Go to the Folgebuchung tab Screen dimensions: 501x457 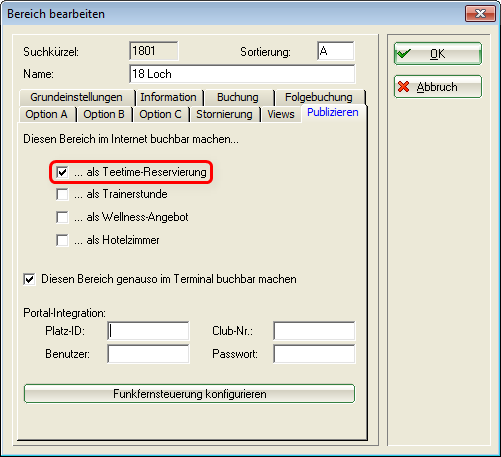click(x=319, y=97)
